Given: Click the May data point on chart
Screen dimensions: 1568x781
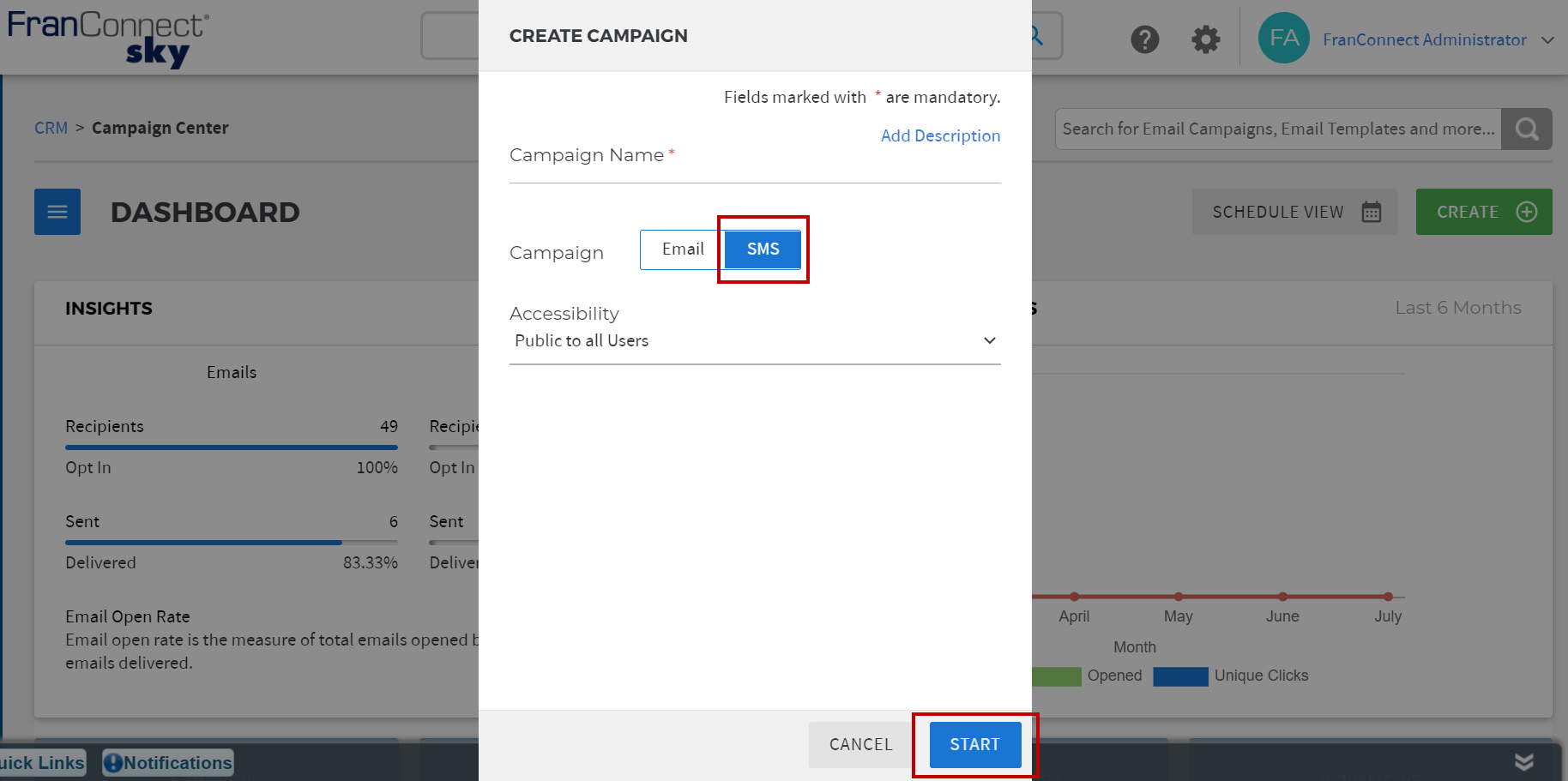Looking at the screenshot, I should (x=1179, y=597).
